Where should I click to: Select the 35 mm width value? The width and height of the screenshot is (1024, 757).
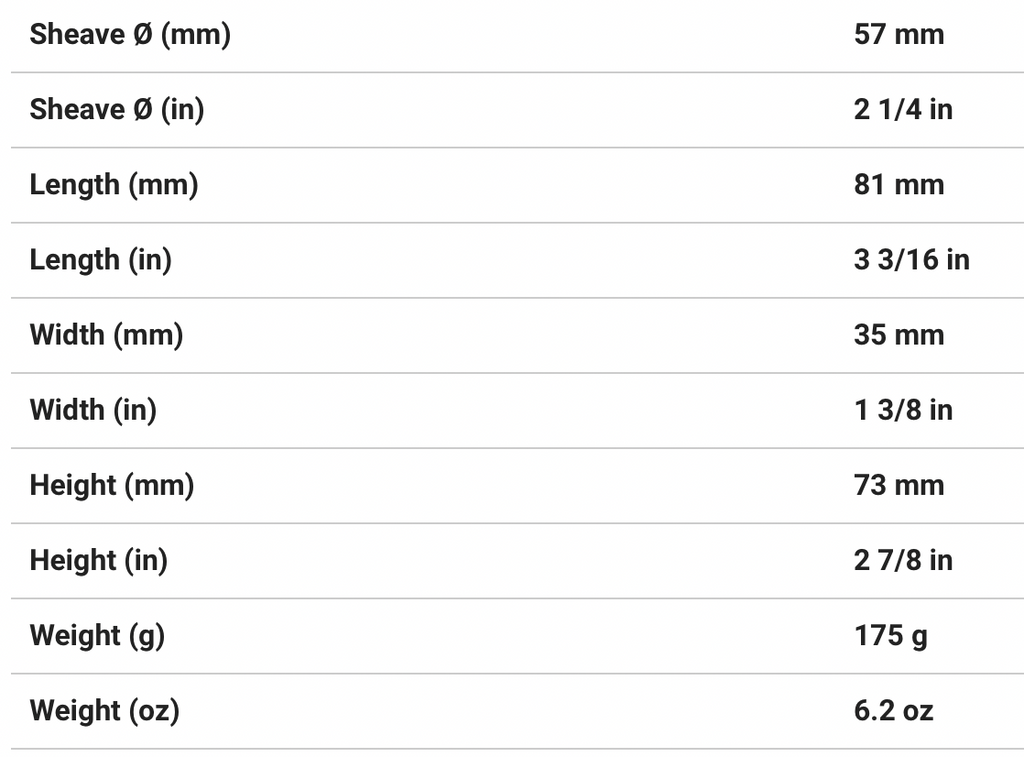pos(899,335)
